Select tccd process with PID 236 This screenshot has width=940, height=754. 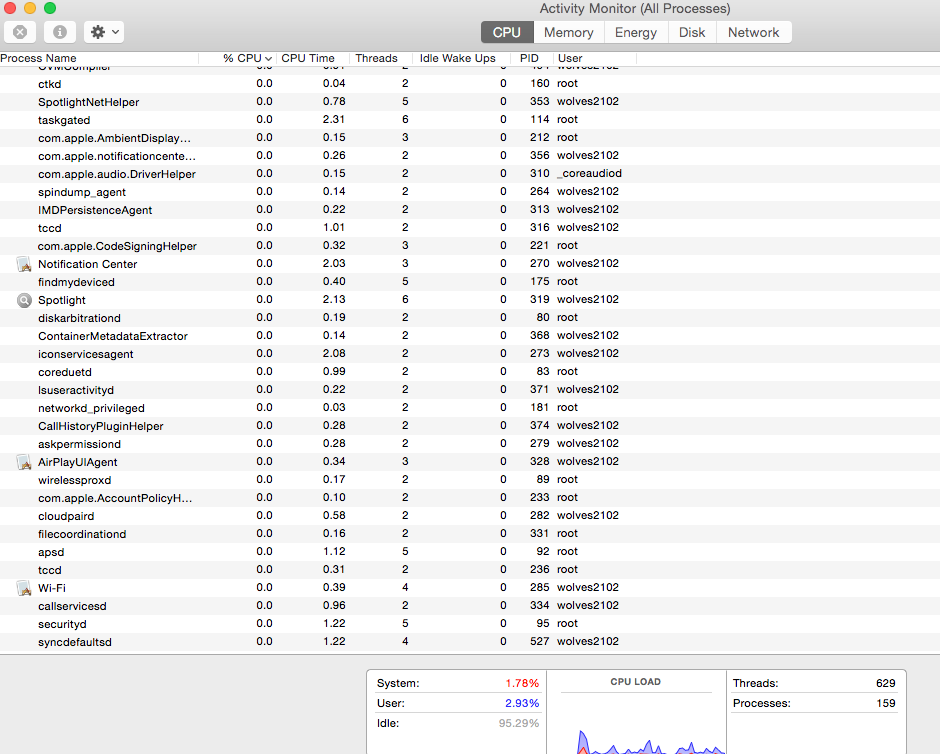pyautogui.click(x=470, y=569)
